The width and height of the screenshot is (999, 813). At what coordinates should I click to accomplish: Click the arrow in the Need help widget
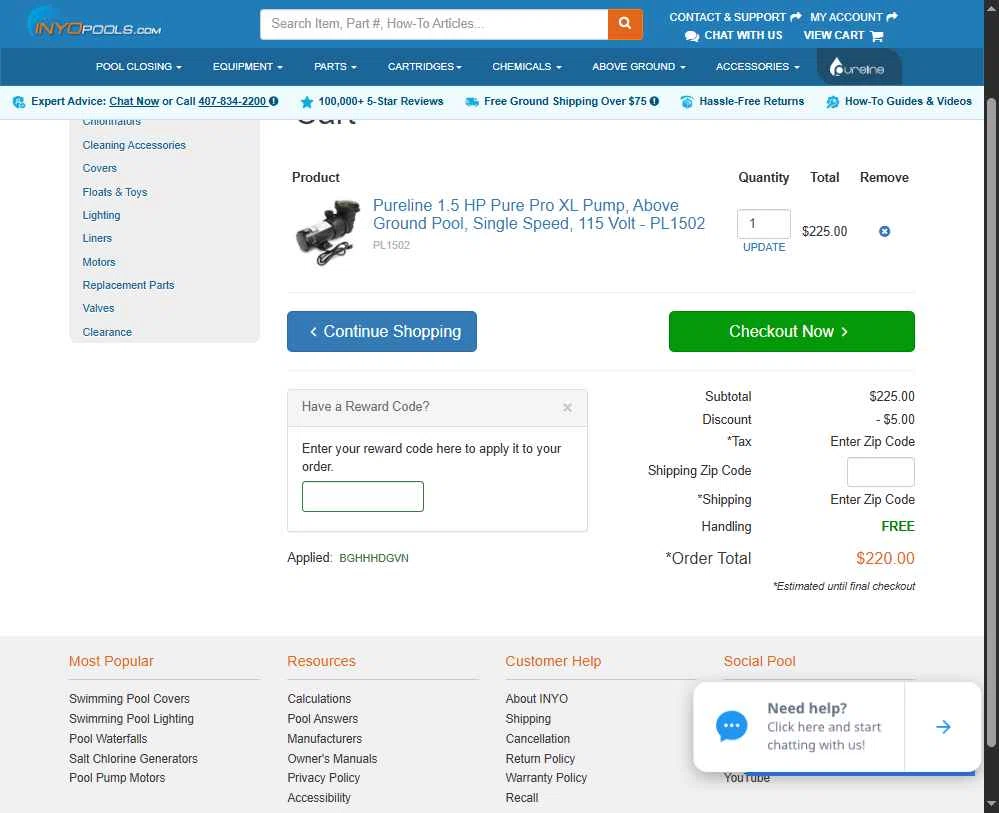pyautogui.click(x=943, y=726)
